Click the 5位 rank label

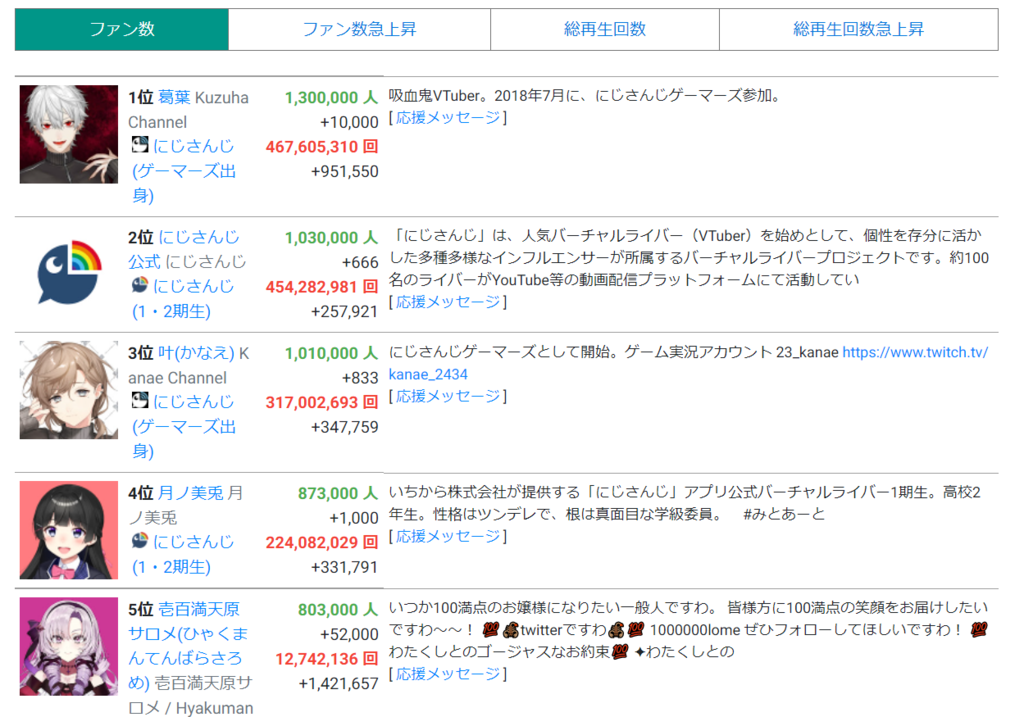click(140, 610)
